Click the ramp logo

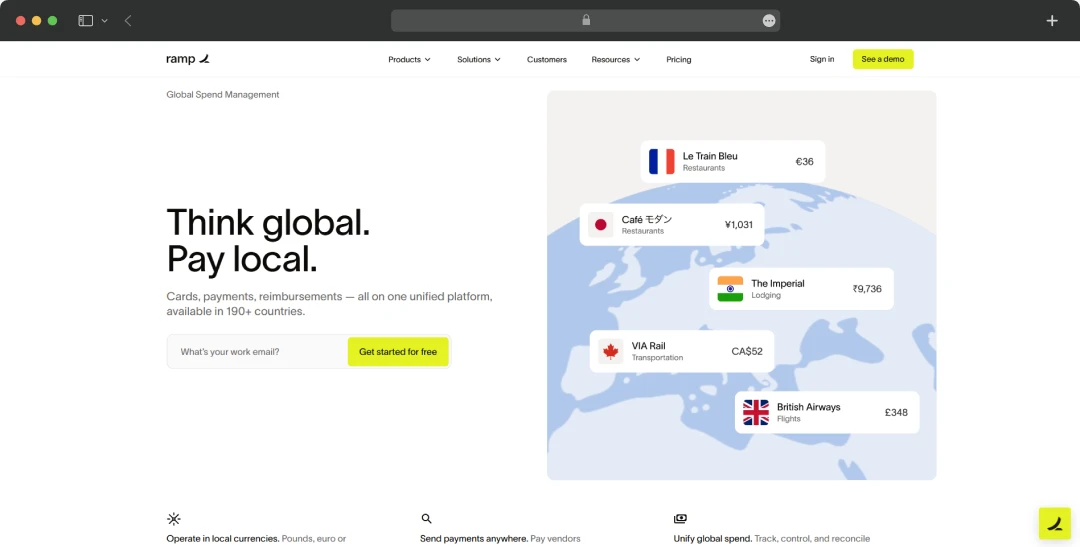187,59
